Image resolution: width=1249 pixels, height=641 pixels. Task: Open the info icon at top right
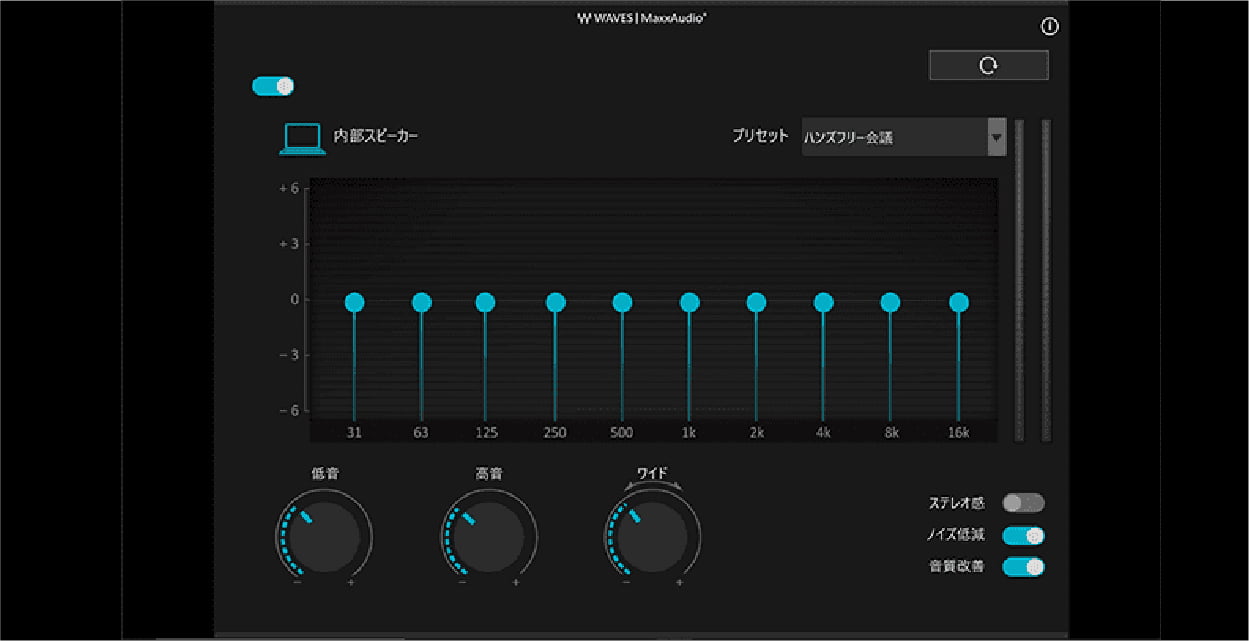[x=1048, y=28]
